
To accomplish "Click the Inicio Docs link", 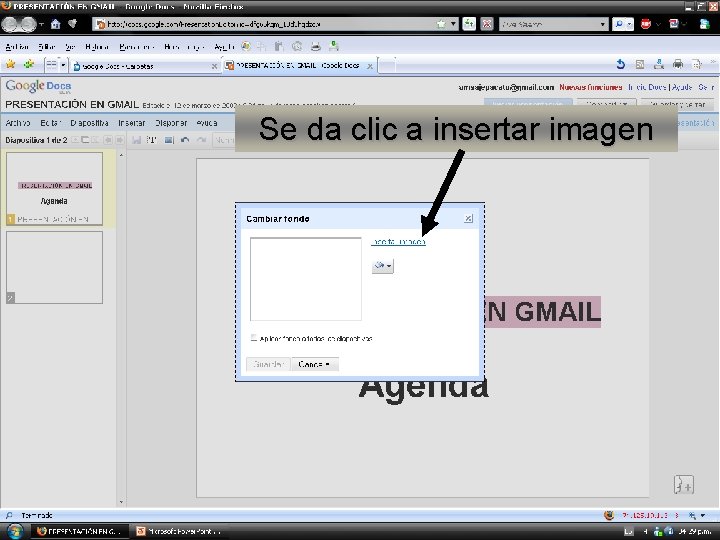I will coord(647,87).
